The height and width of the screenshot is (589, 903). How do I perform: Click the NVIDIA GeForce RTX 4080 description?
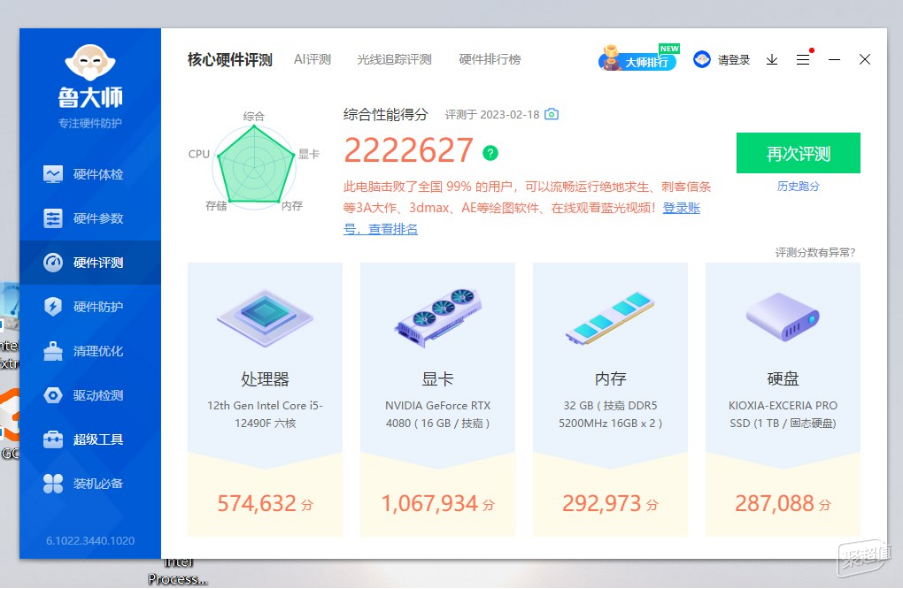point(438,414)
